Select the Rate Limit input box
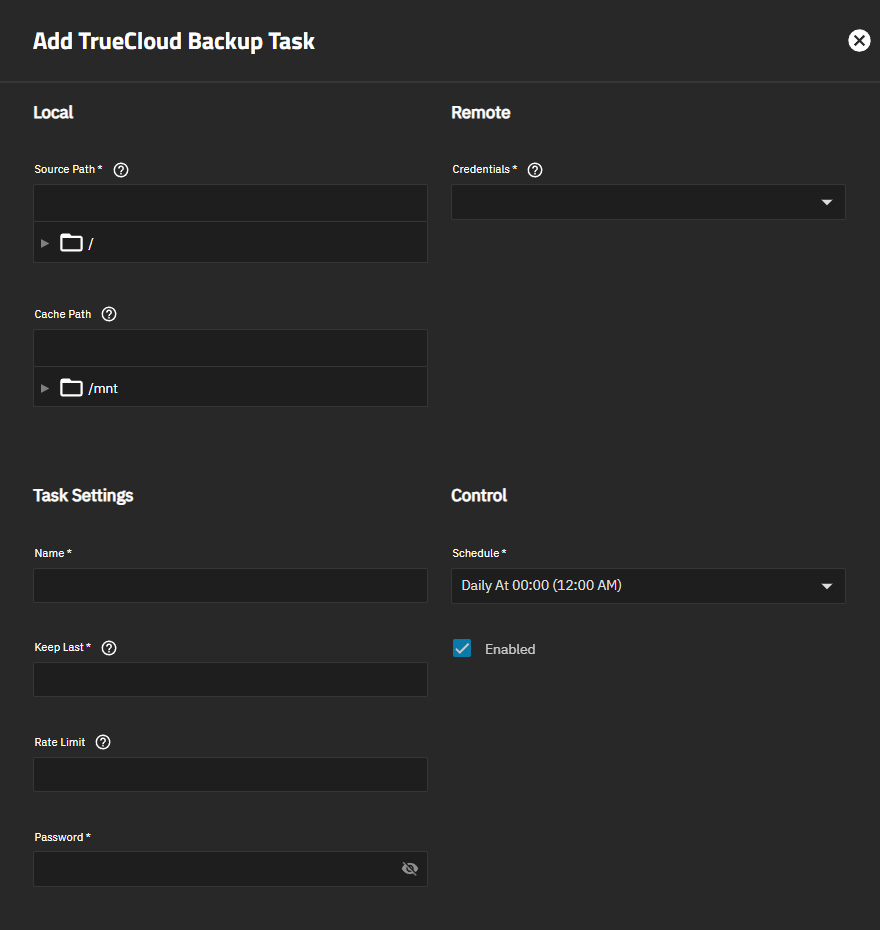 230,775
